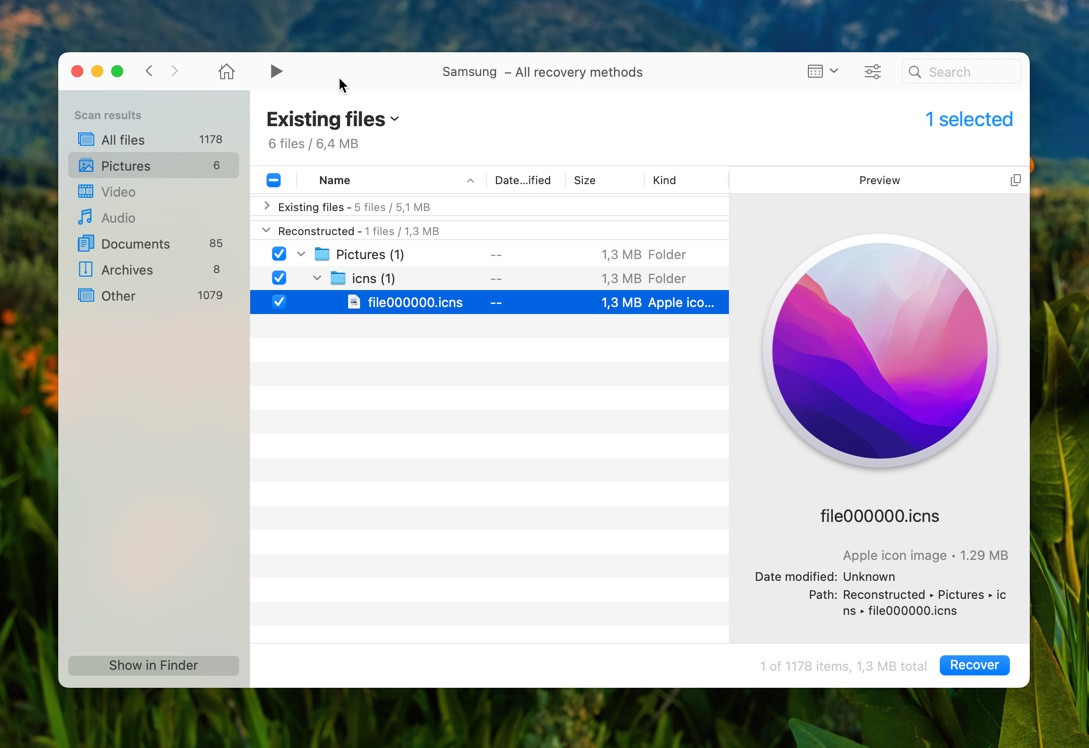Click the Pictures (1) folder icon
This screenshot has width=1089, height=748.
point(322,254)
